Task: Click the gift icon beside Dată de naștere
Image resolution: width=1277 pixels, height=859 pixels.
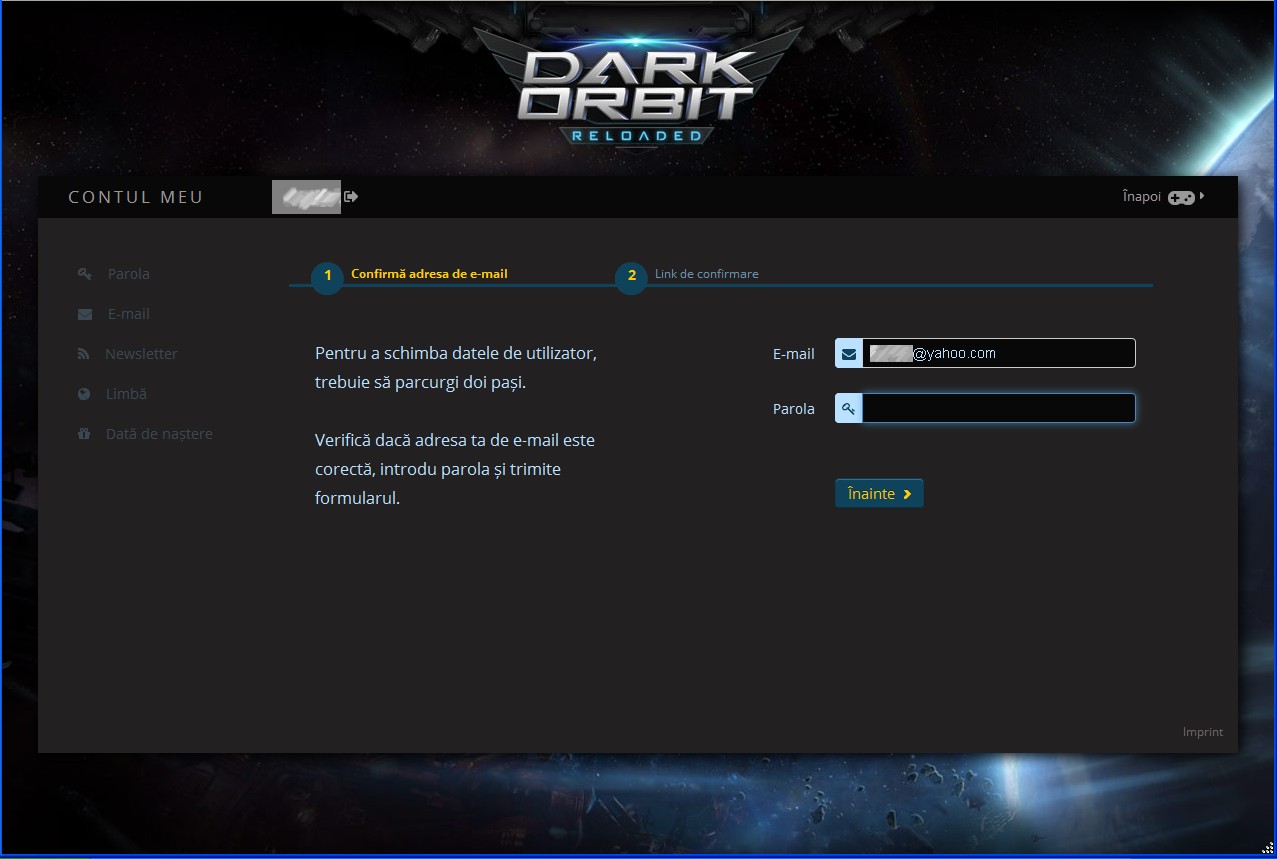Action: 84,434
